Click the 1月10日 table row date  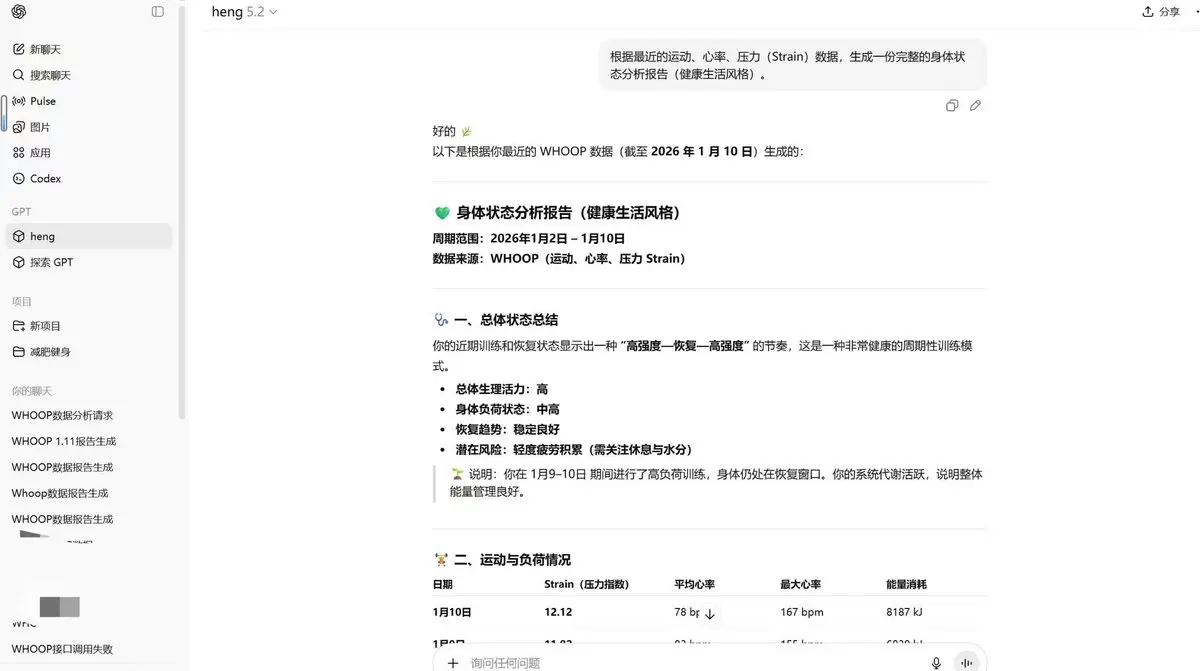(452, 612)
